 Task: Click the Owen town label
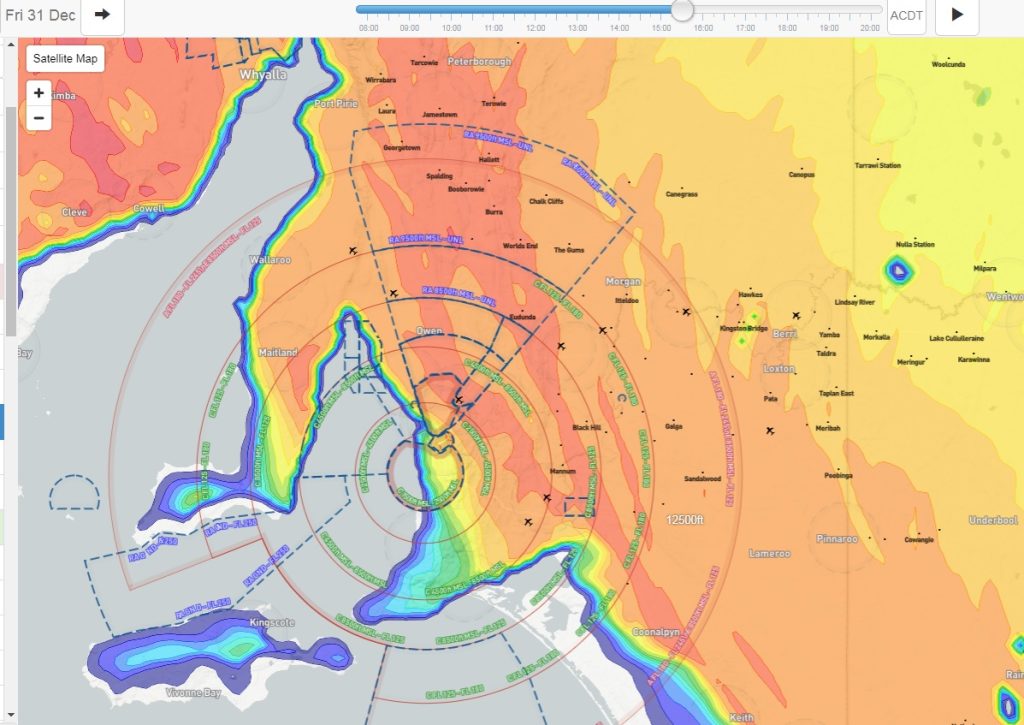[x=429, y=331]
